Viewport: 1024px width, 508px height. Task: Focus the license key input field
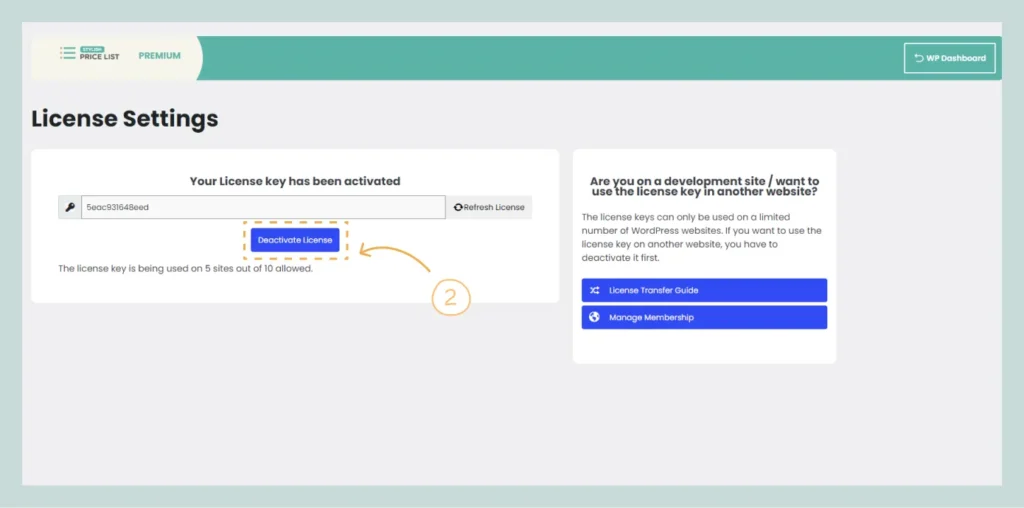pyautogui.click(x=263, y=207)
